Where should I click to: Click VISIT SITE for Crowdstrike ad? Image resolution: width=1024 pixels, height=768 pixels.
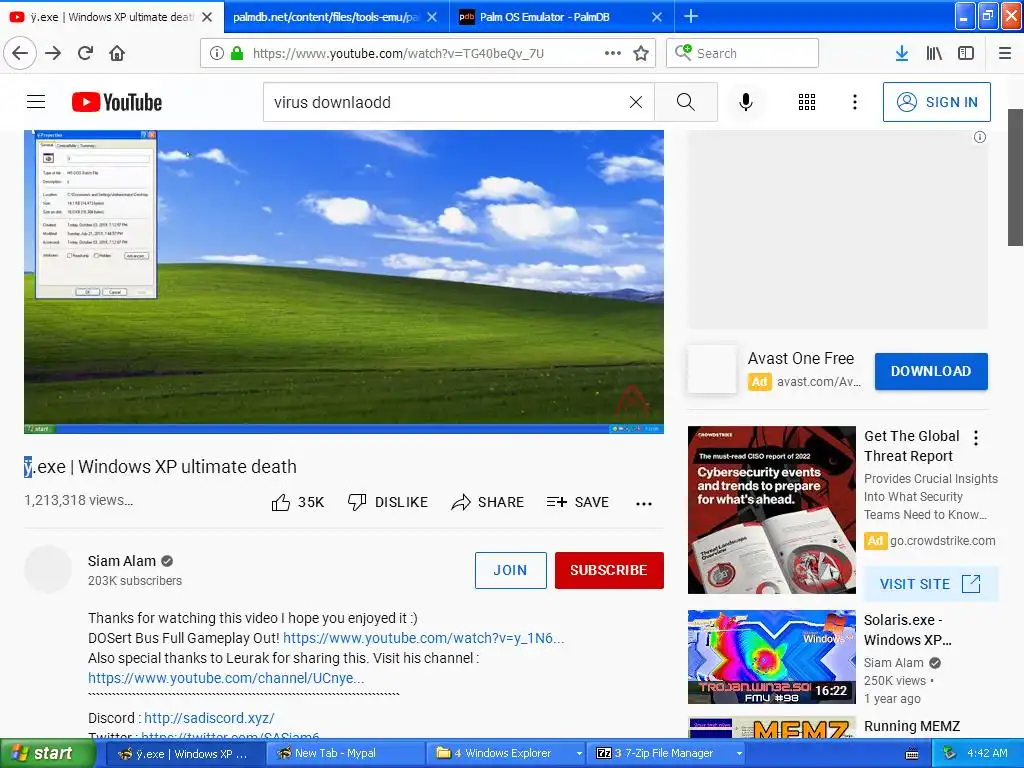[930, 584]
